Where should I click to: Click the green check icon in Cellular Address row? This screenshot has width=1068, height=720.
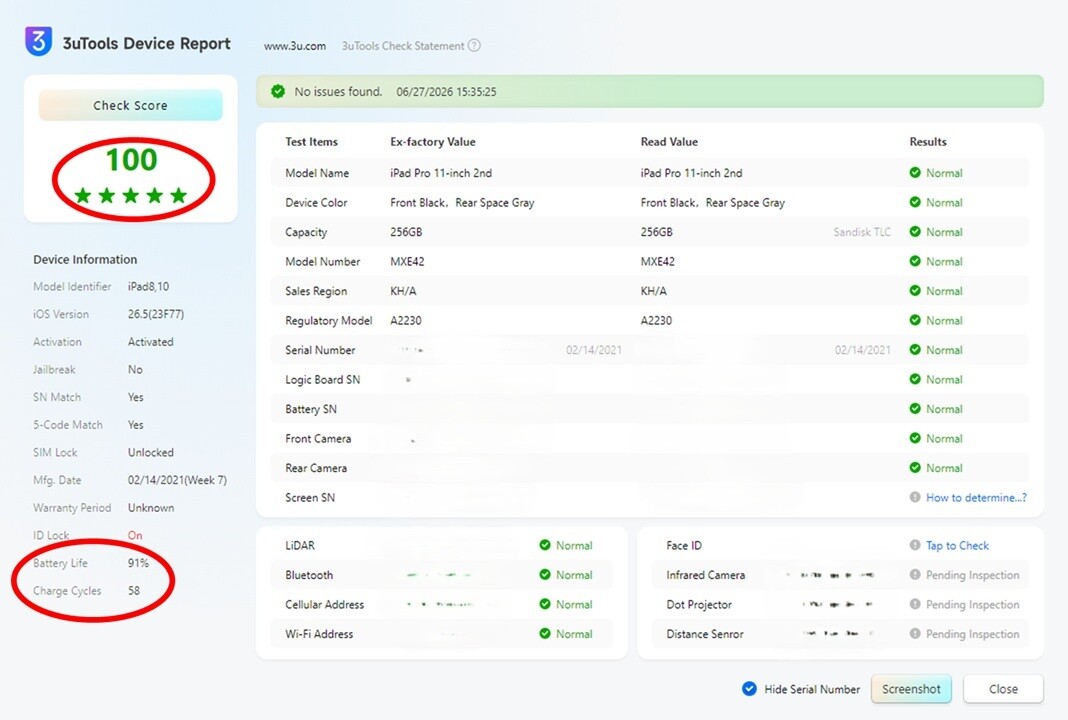tap(545, 604)
